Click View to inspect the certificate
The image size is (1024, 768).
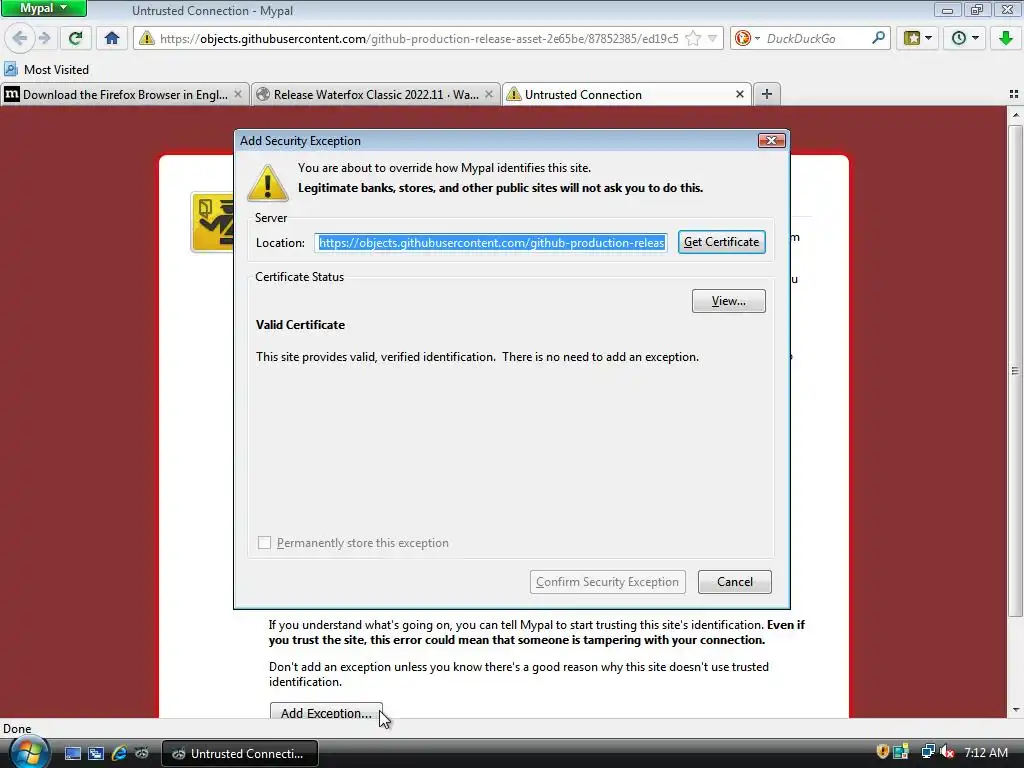[x=729, y=301]
